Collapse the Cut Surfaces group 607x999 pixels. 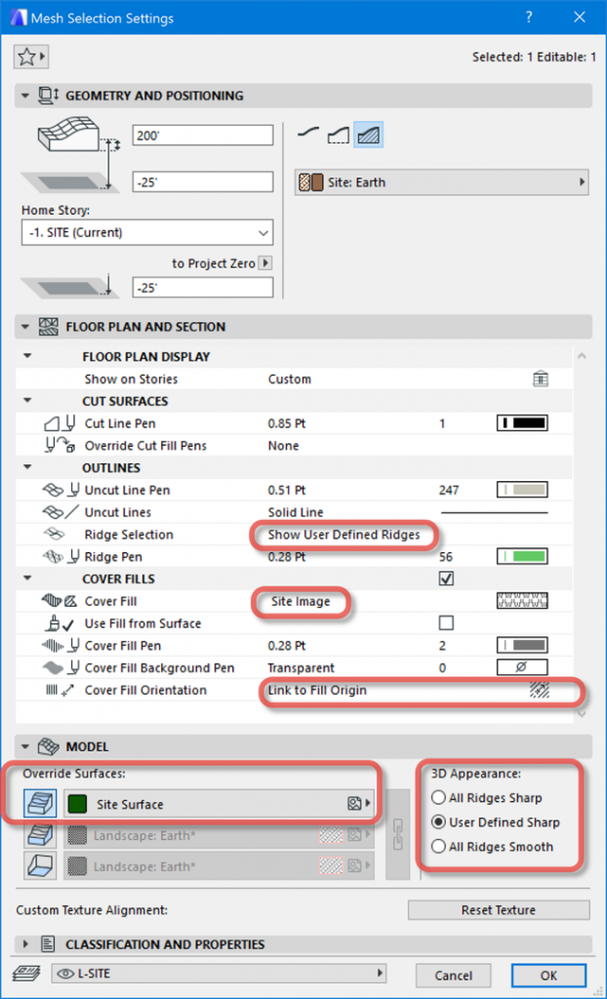[x=27, y=401]
